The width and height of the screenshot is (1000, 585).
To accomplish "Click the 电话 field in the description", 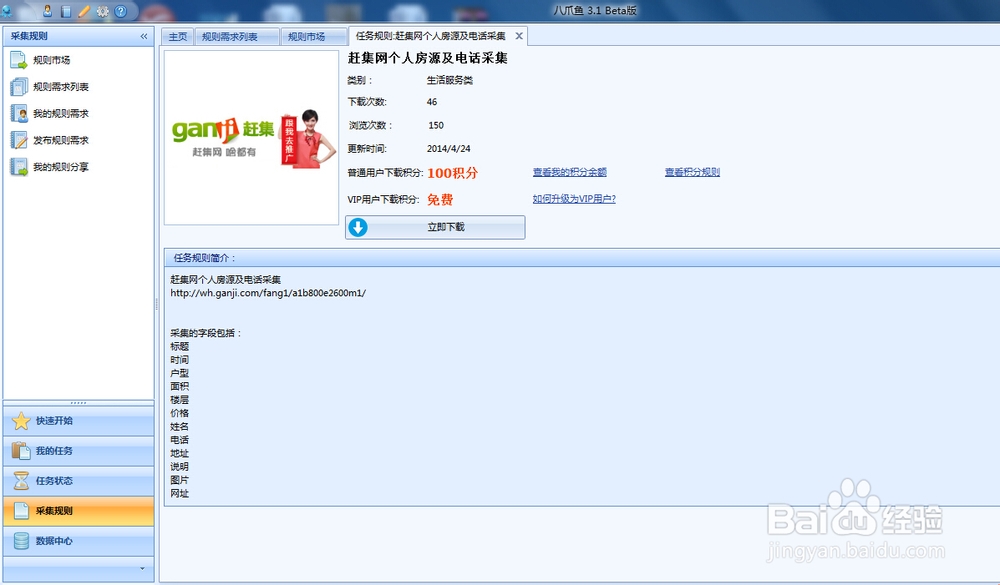I will pyautogui.click(x=179, y=440).
